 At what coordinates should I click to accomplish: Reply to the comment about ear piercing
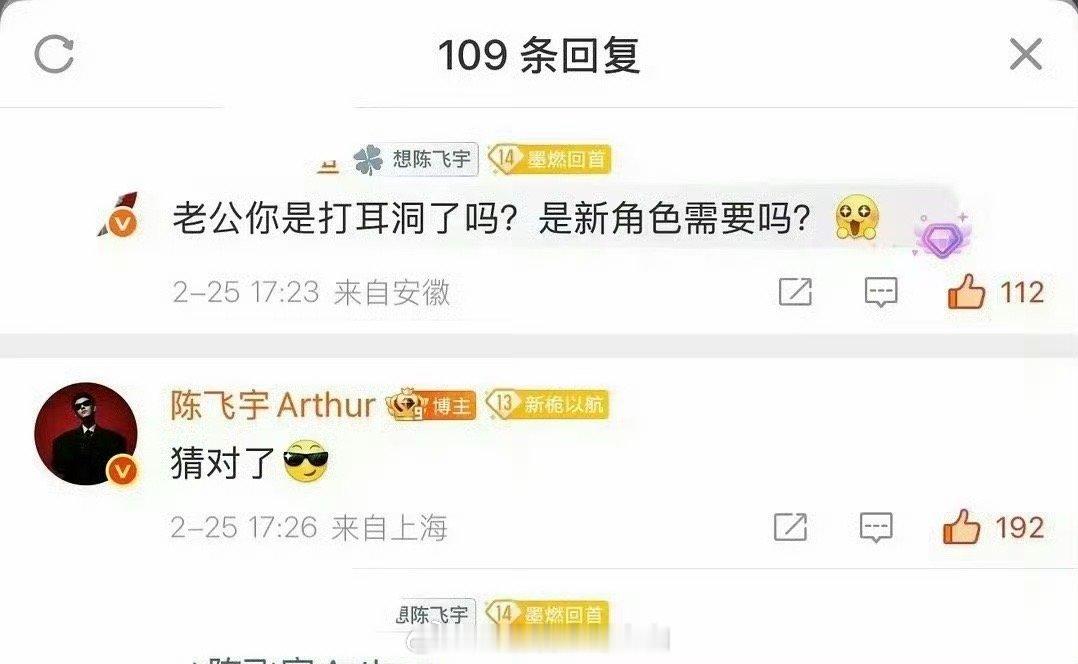881,292
